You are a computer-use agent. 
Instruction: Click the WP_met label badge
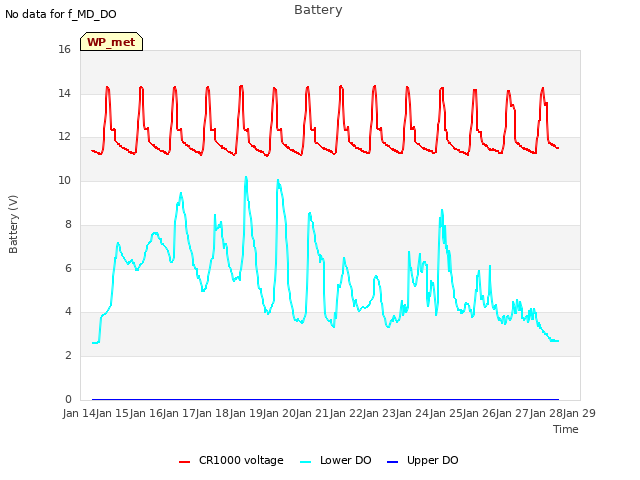click(x=111, y=42)
